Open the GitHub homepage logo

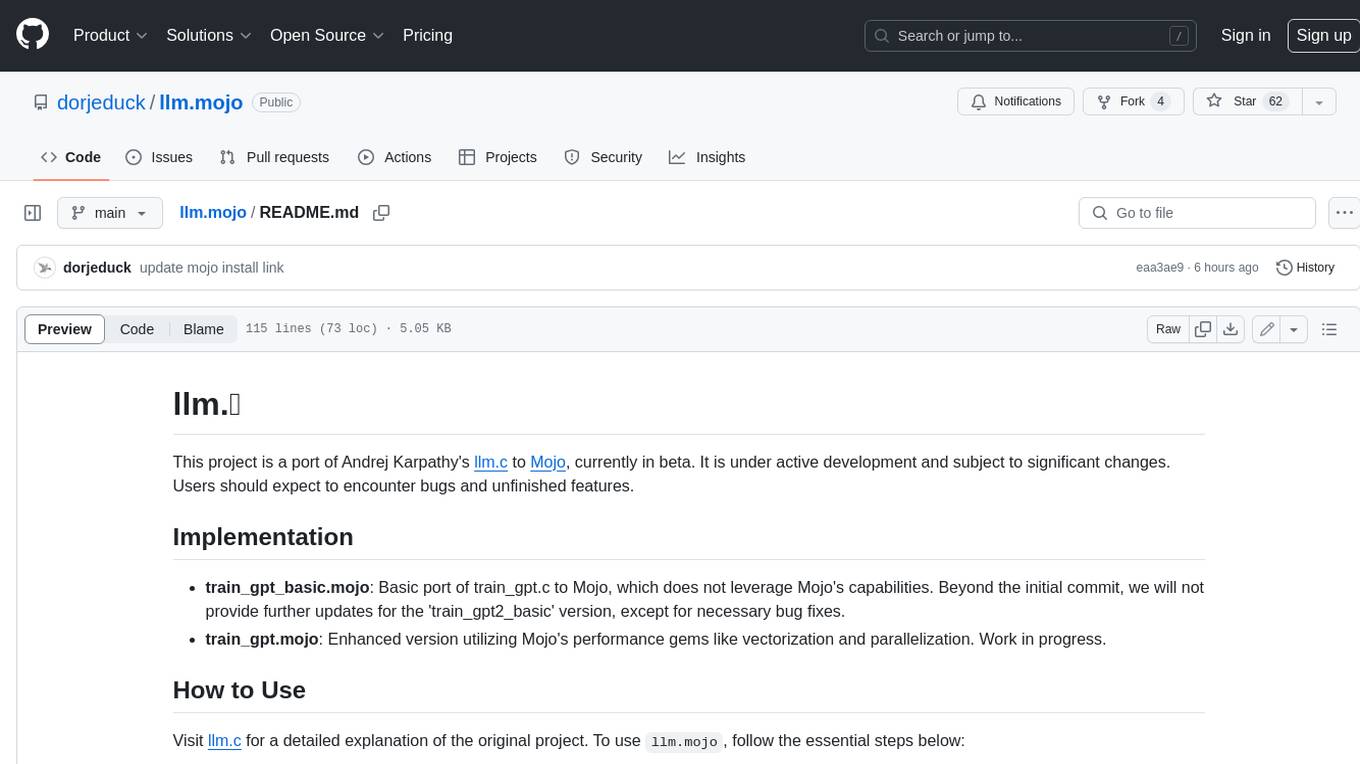point(33,35)
